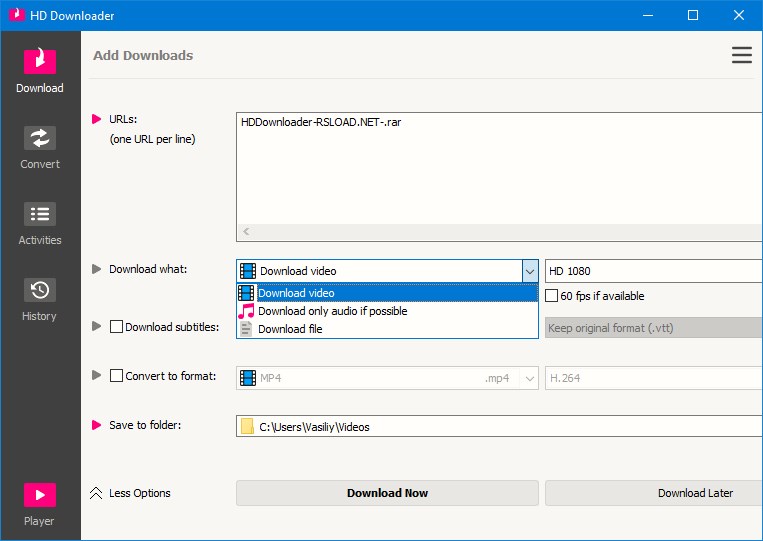Collapse the Download what dropdown arrow
Viewport: 763px width, 541px height.
click(530, 271)
